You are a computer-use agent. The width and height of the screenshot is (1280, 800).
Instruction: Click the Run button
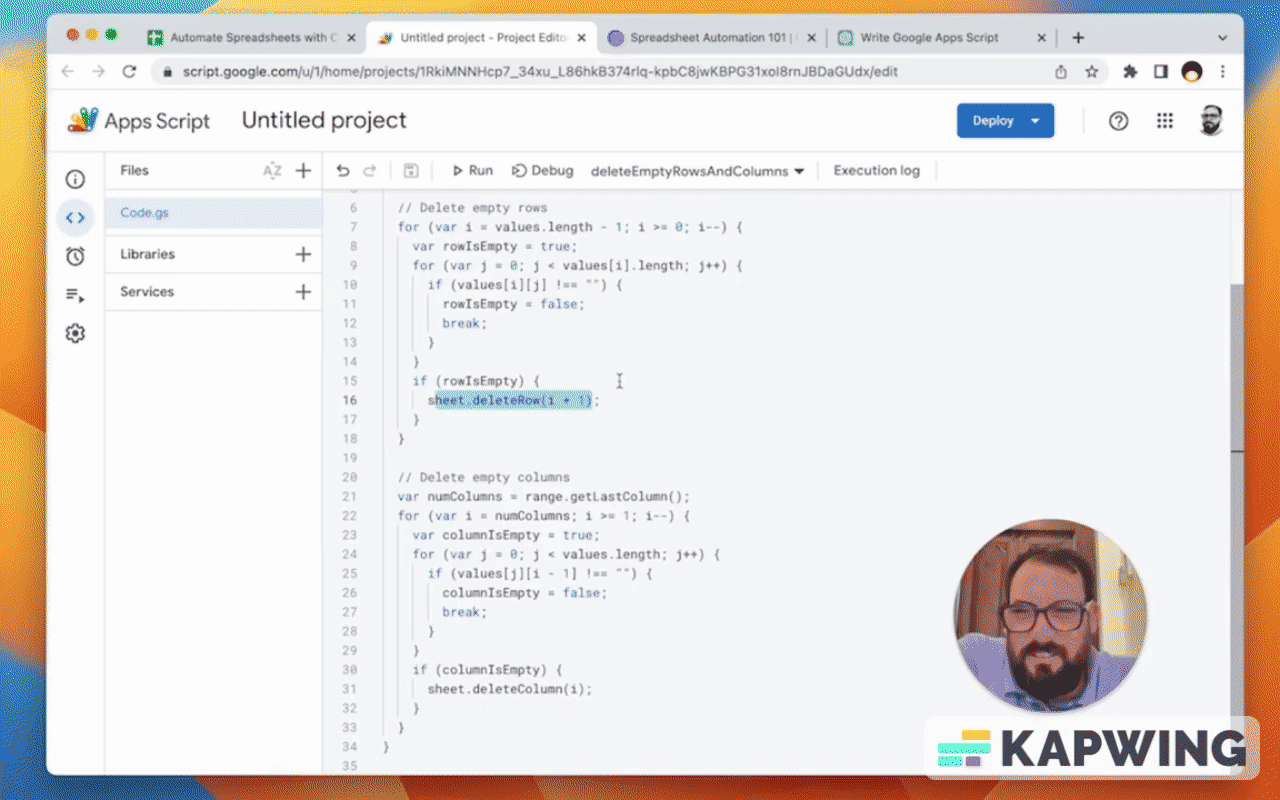tap(472, 171)
